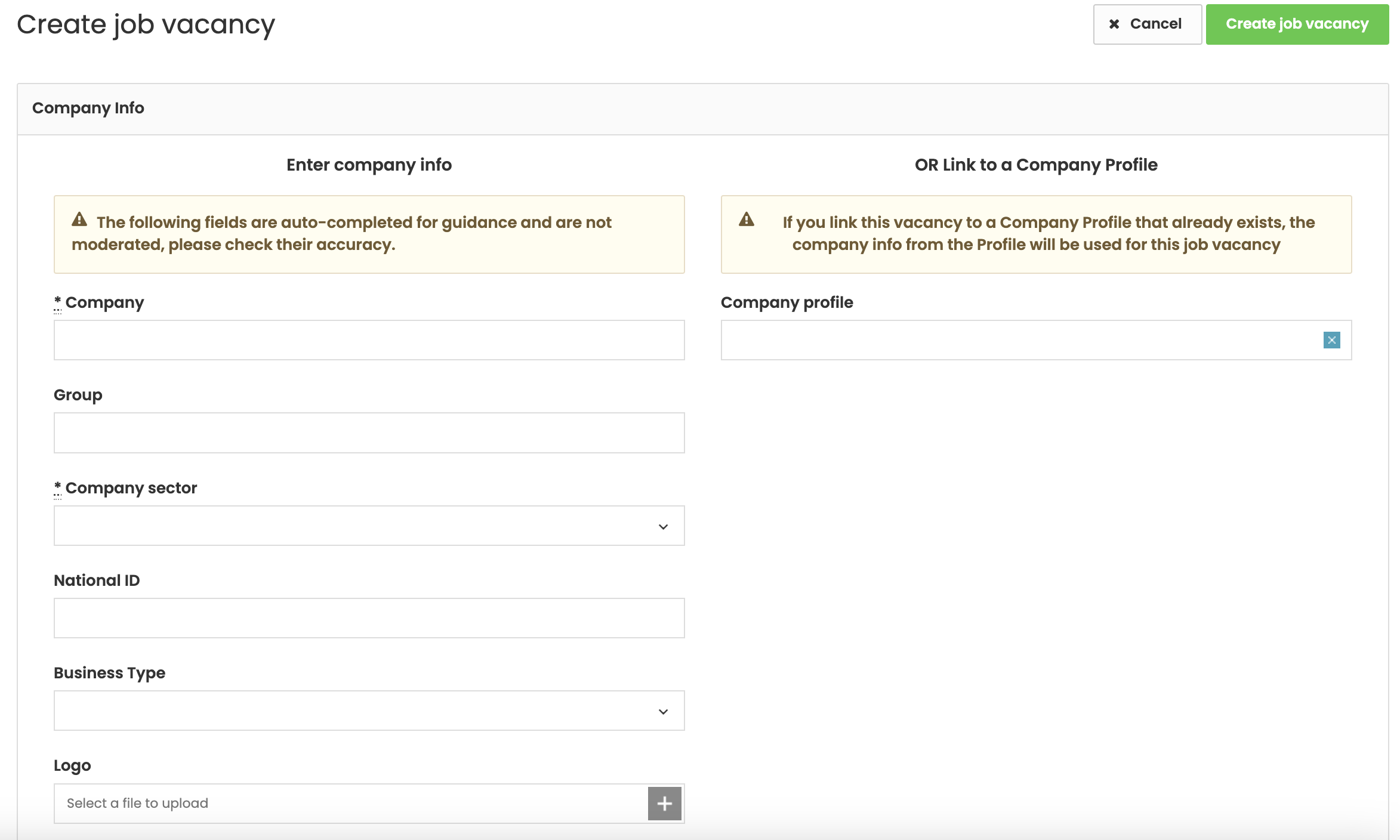Click the Enter company info heading
This screenshot has height=840, width=1400.
[x=369, y=165]
